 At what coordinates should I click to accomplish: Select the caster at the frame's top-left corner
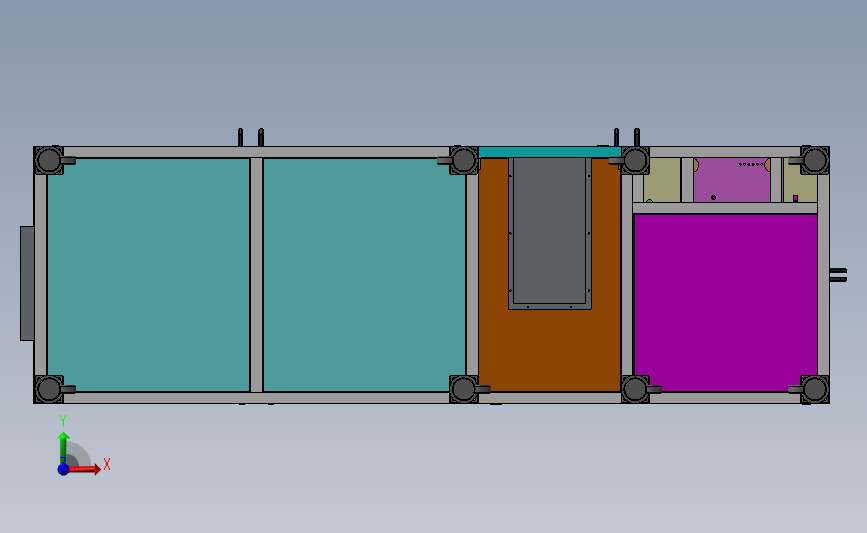click(49, 160)
